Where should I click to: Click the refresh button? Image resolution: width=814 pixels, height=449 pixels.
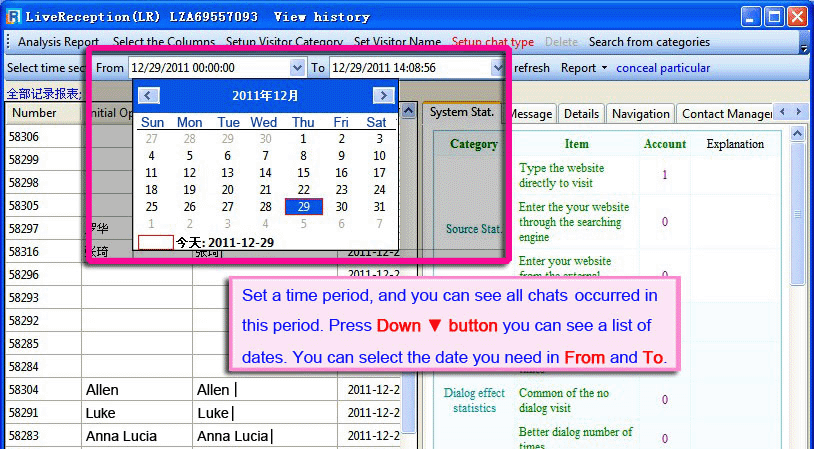[532, 68]
